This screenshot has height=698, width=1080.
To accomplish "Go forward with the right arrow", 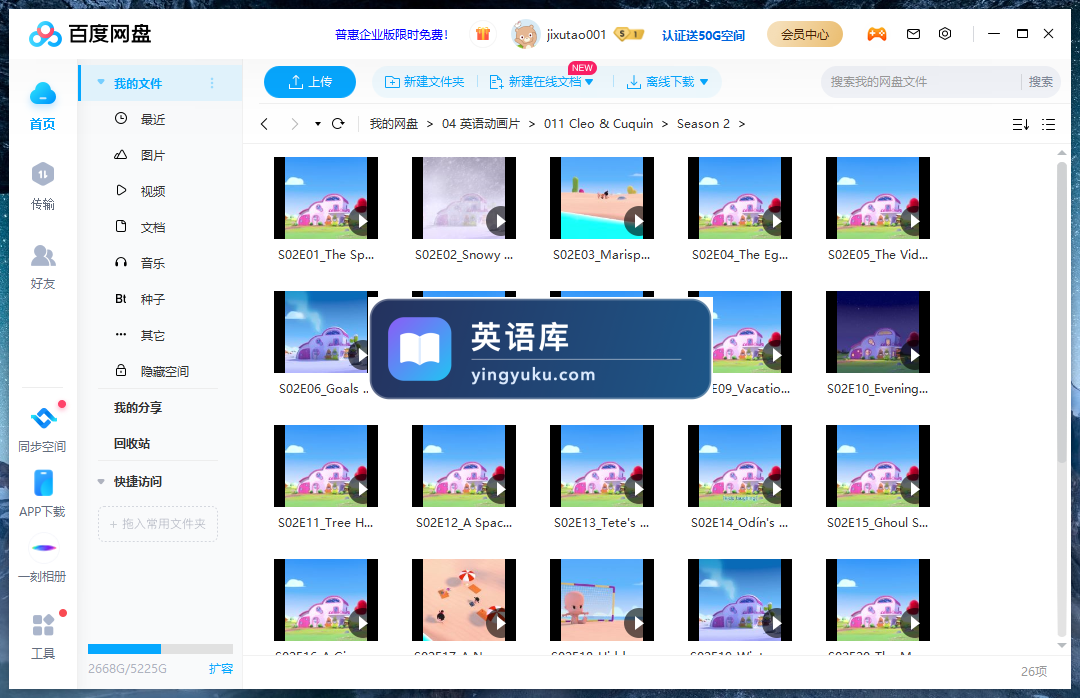I will pos(295,124).
